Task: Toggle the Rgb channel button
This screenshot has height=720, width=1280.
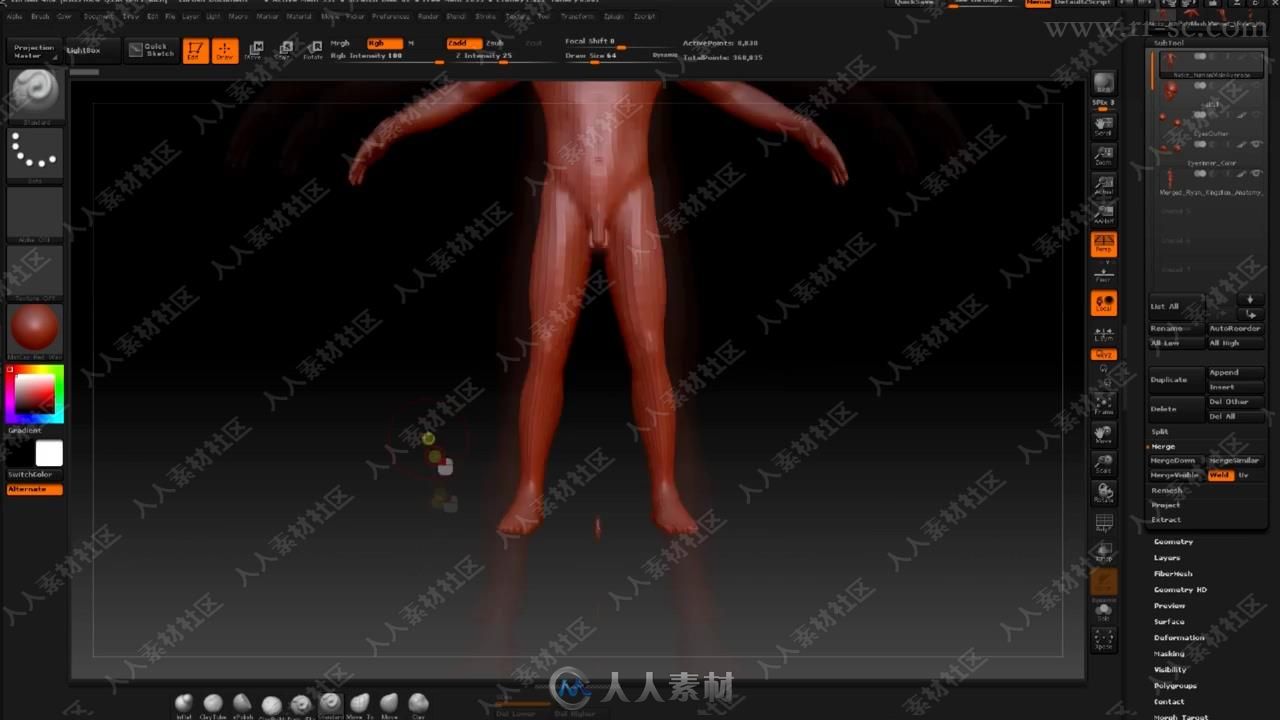Action: 384,44
